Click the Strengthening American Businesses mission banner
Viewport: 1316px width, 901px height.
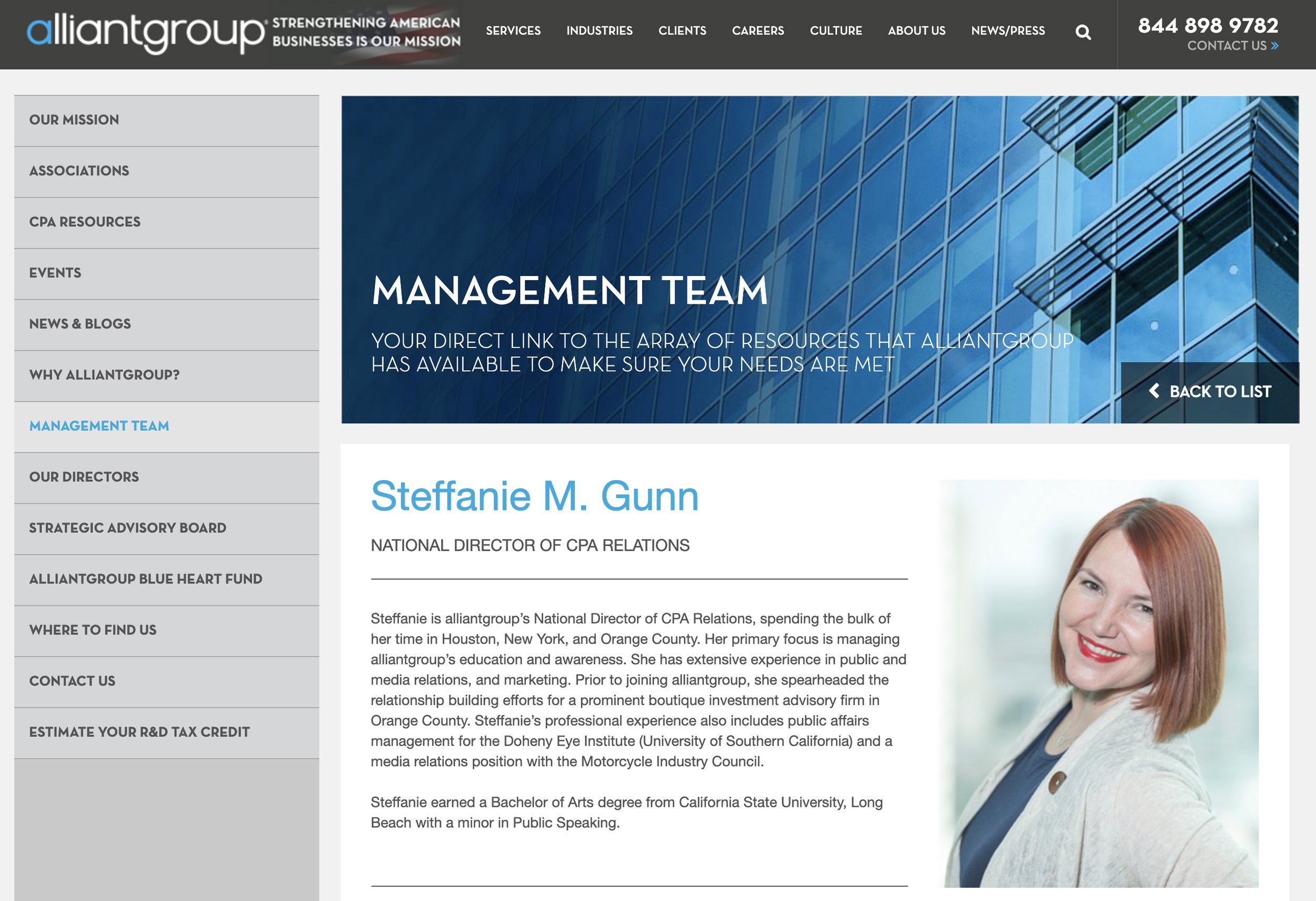tap(366, 32)
